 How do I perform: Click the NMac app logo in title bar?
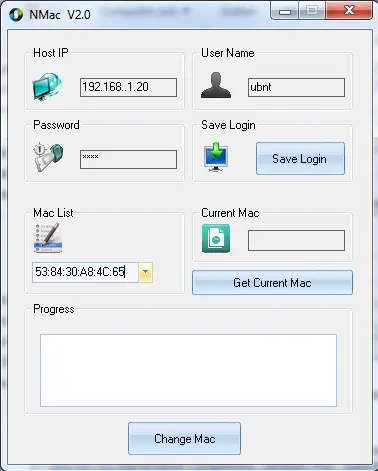(x=16, y=15)
